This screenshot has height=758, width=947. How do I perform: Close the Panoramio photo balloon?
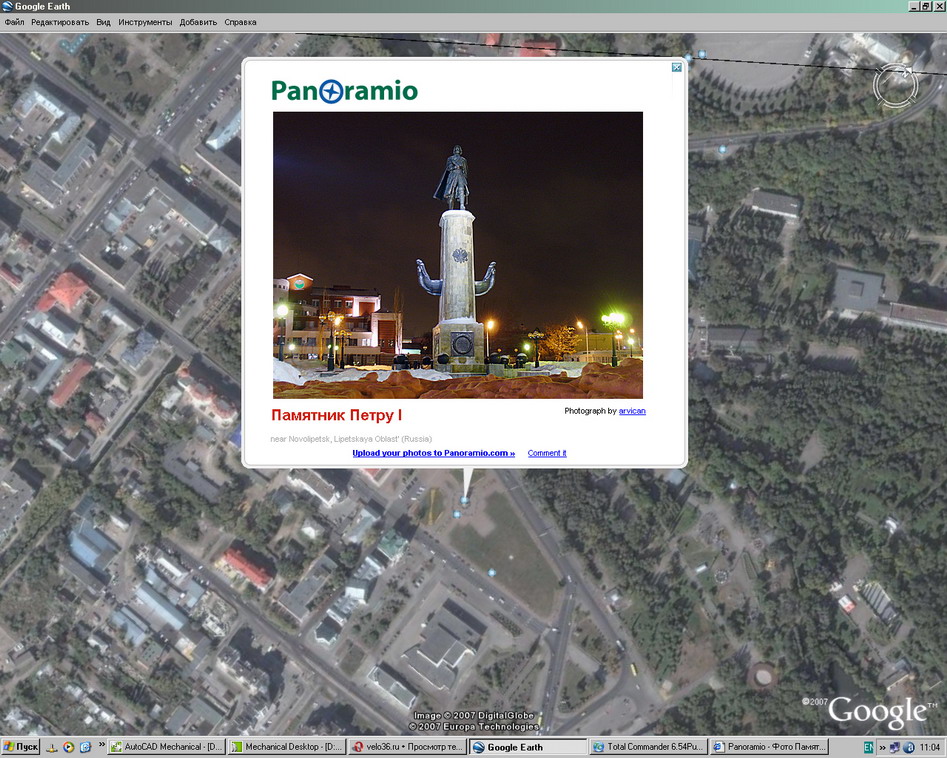click(677, 68)
